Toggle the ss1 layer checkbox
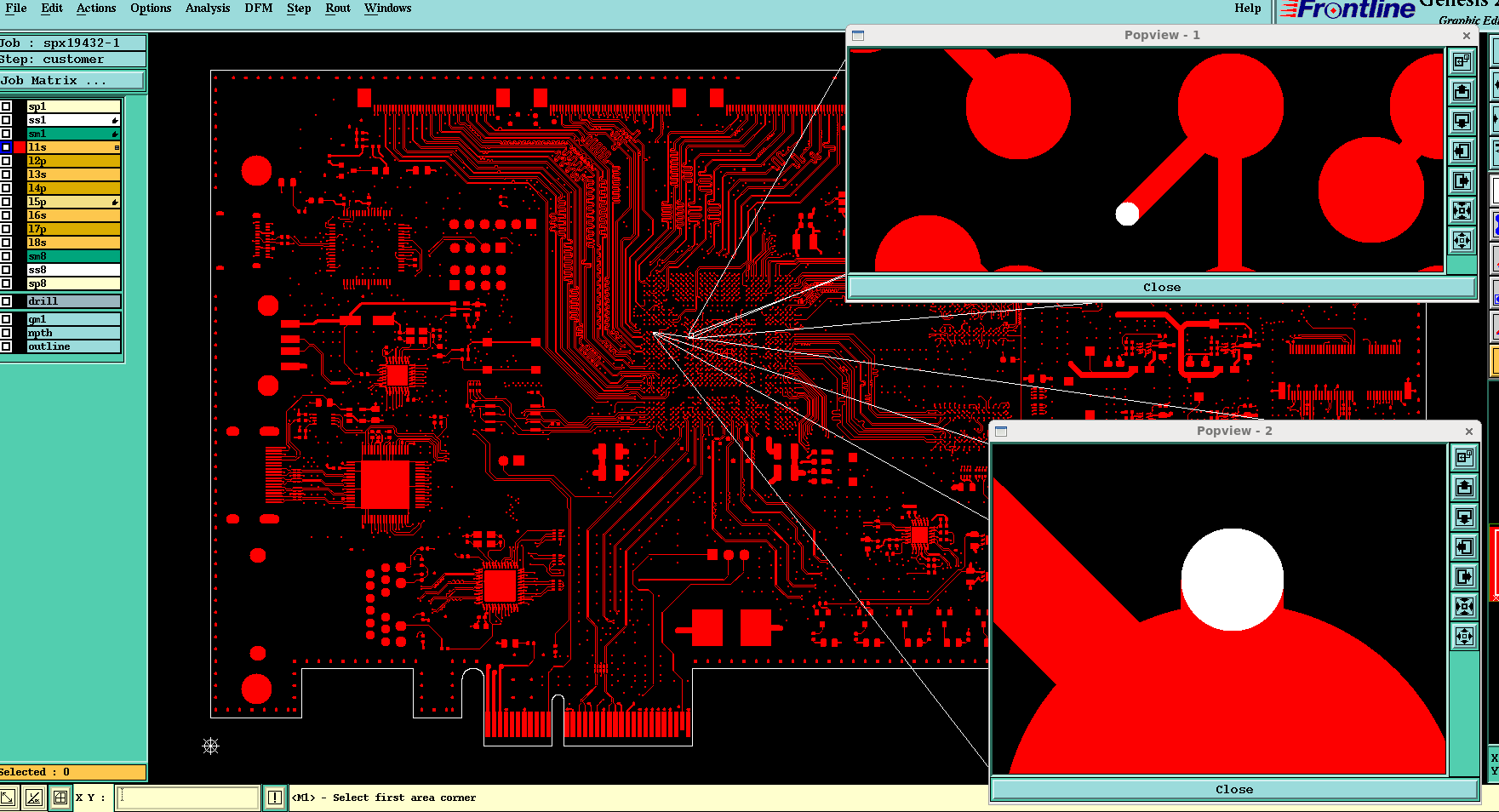Viewport: 1499px width, 812px height. point(6,120)
